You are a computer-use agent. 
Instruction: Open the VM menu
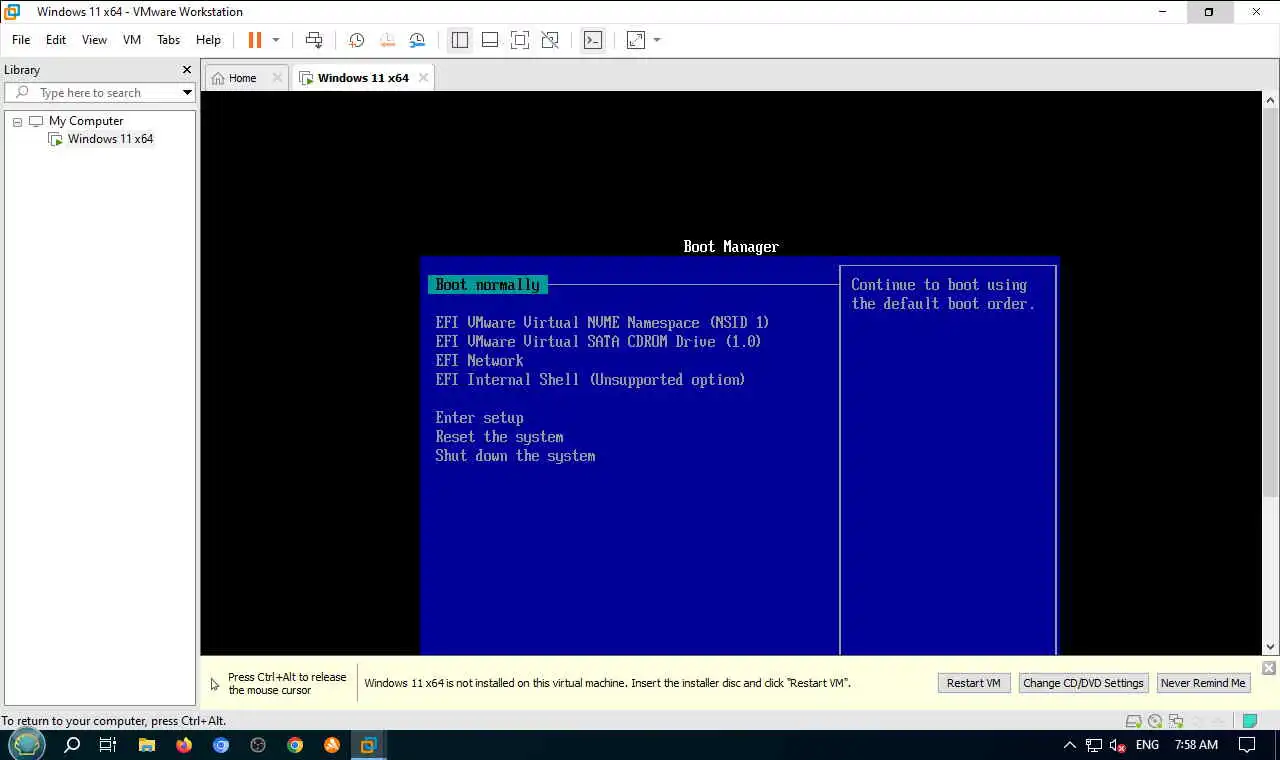[x=132, y=40]
